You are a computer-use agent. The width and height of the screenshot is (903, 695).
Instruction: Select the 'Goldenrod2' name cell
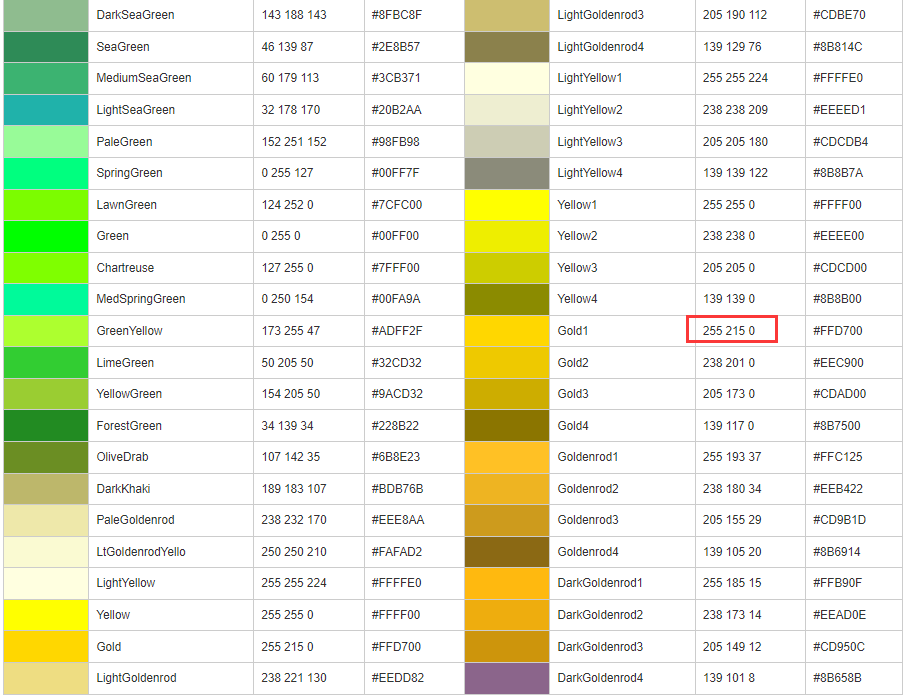(623, 489)
